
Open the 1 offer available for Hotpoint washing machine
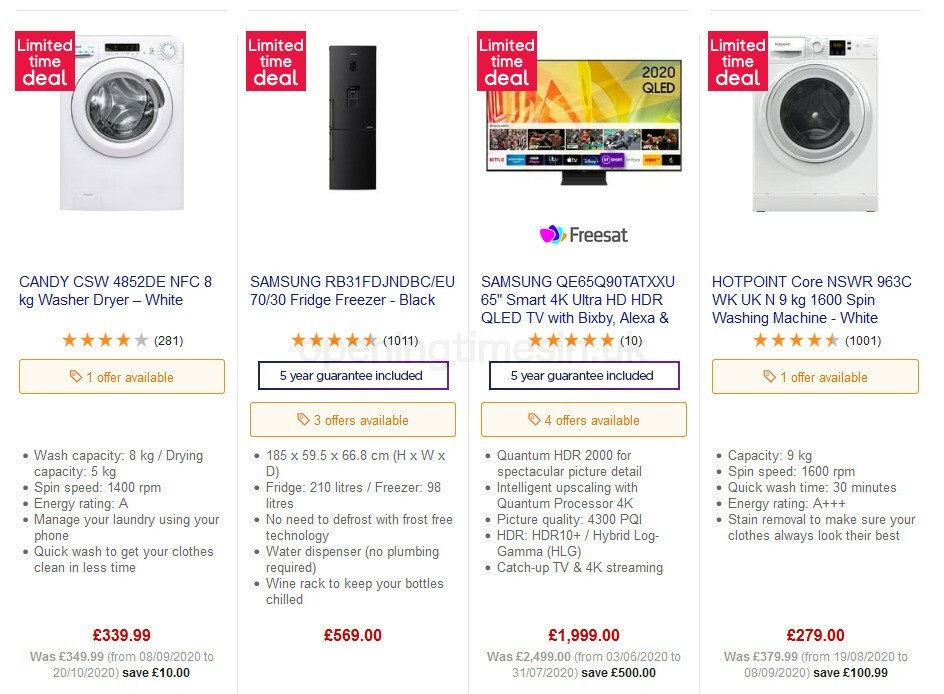[815, 377]
